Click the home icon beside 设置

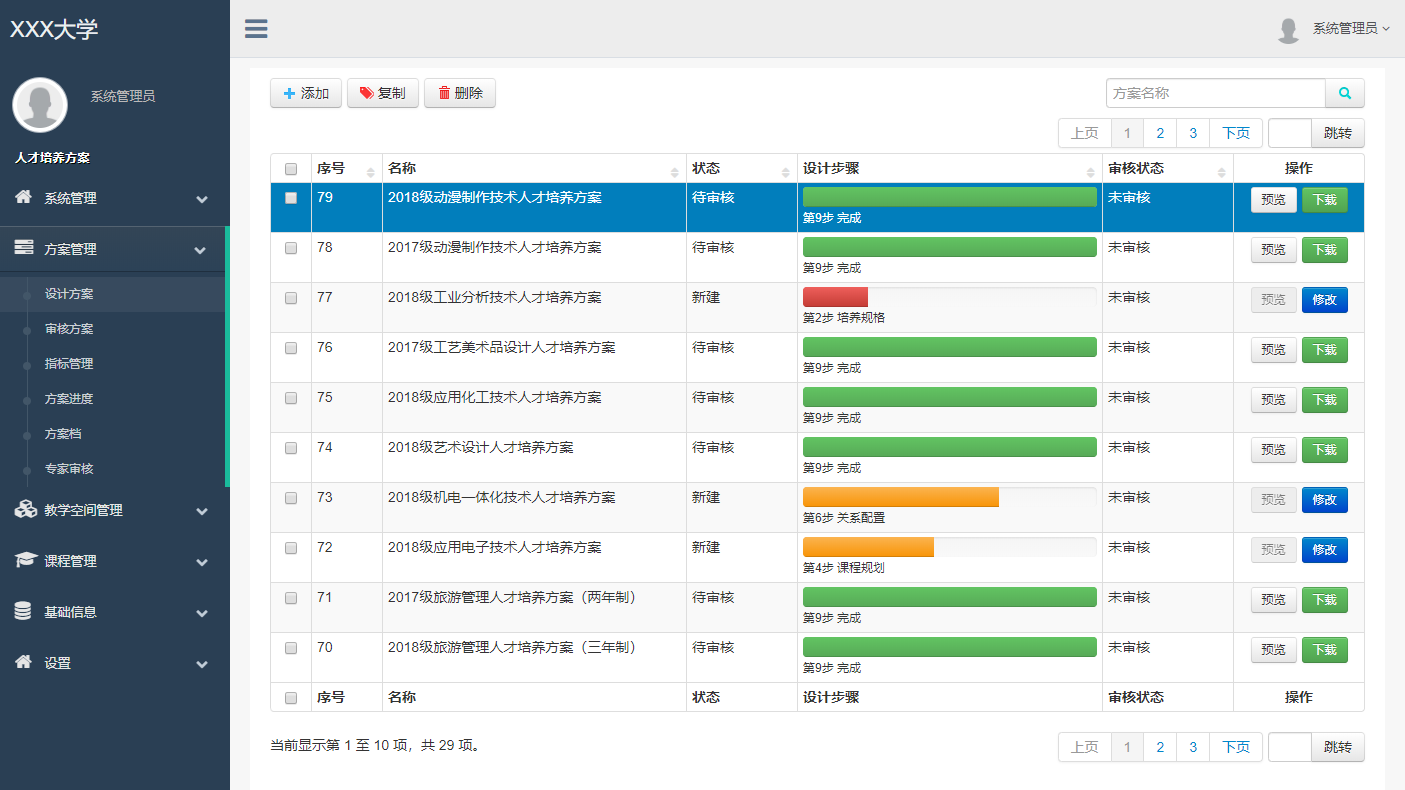(24, 662)
